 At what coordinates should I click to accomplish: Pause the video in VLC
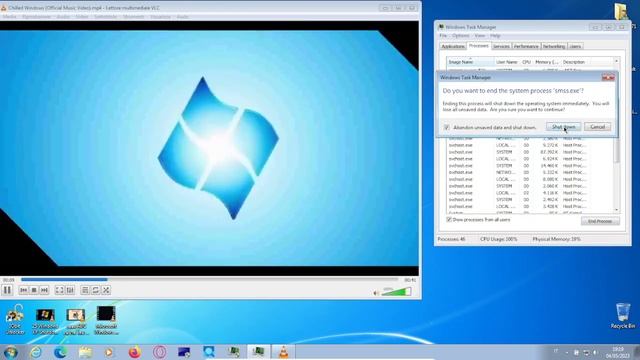tap(7, 290)
